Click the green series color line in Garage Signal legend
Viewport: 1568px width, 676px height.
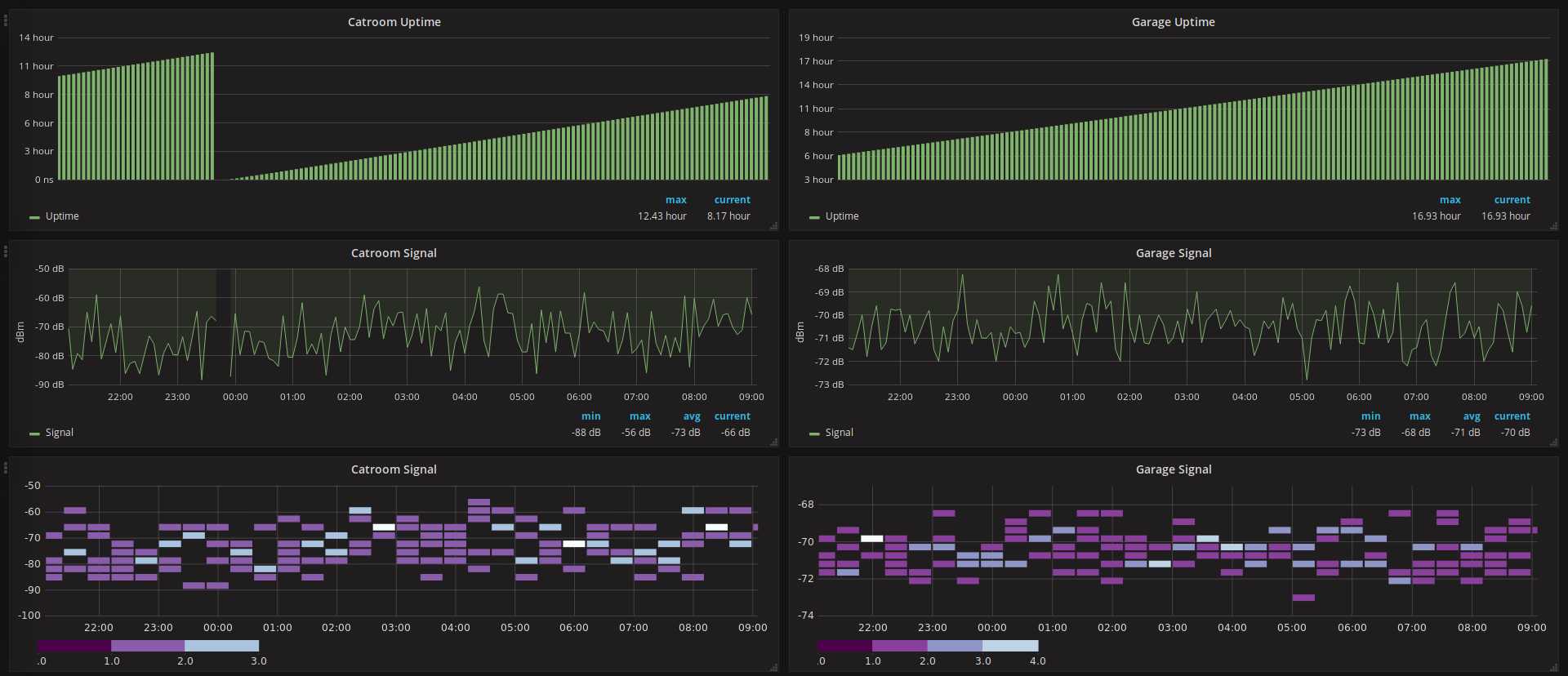point(814,434)
